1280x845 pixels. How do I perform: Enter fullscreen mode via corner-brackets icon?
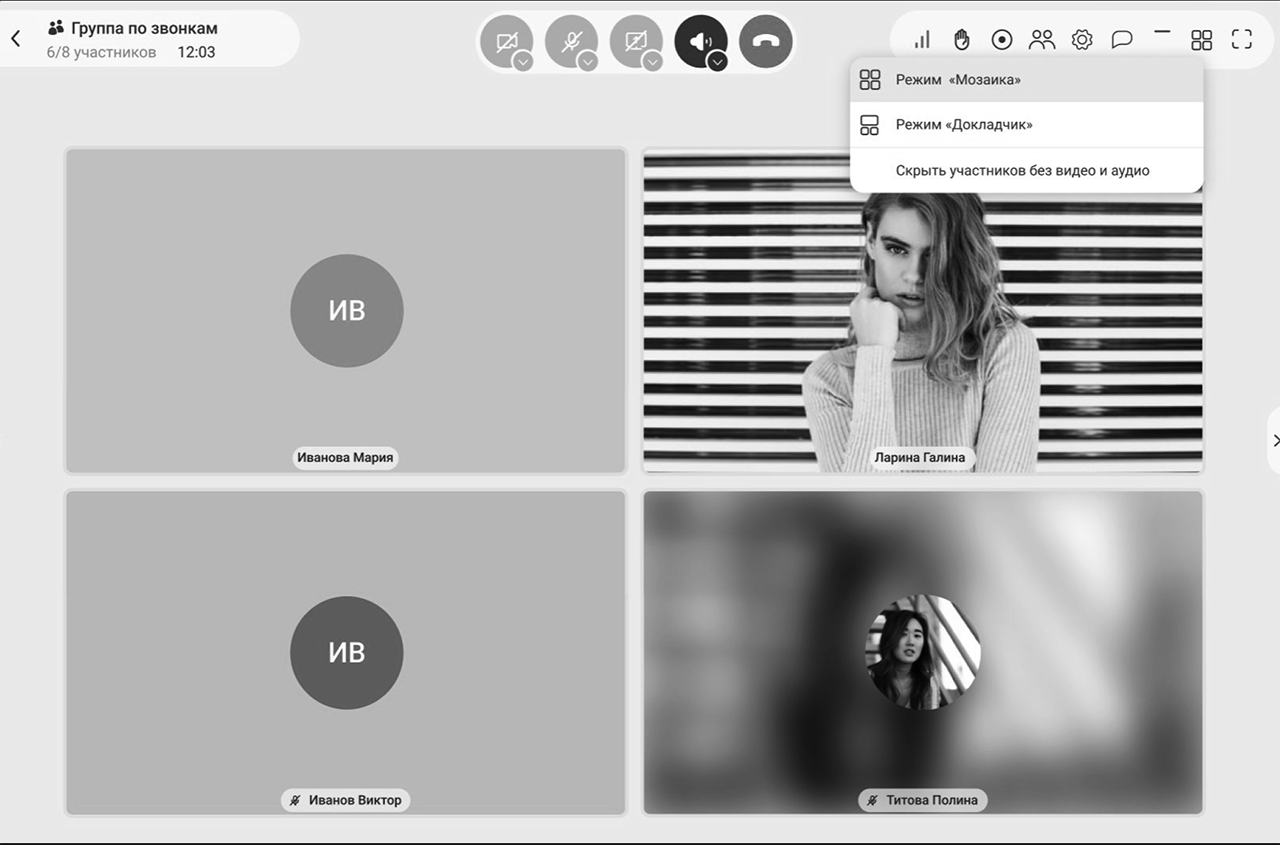tap(1242, 40)
